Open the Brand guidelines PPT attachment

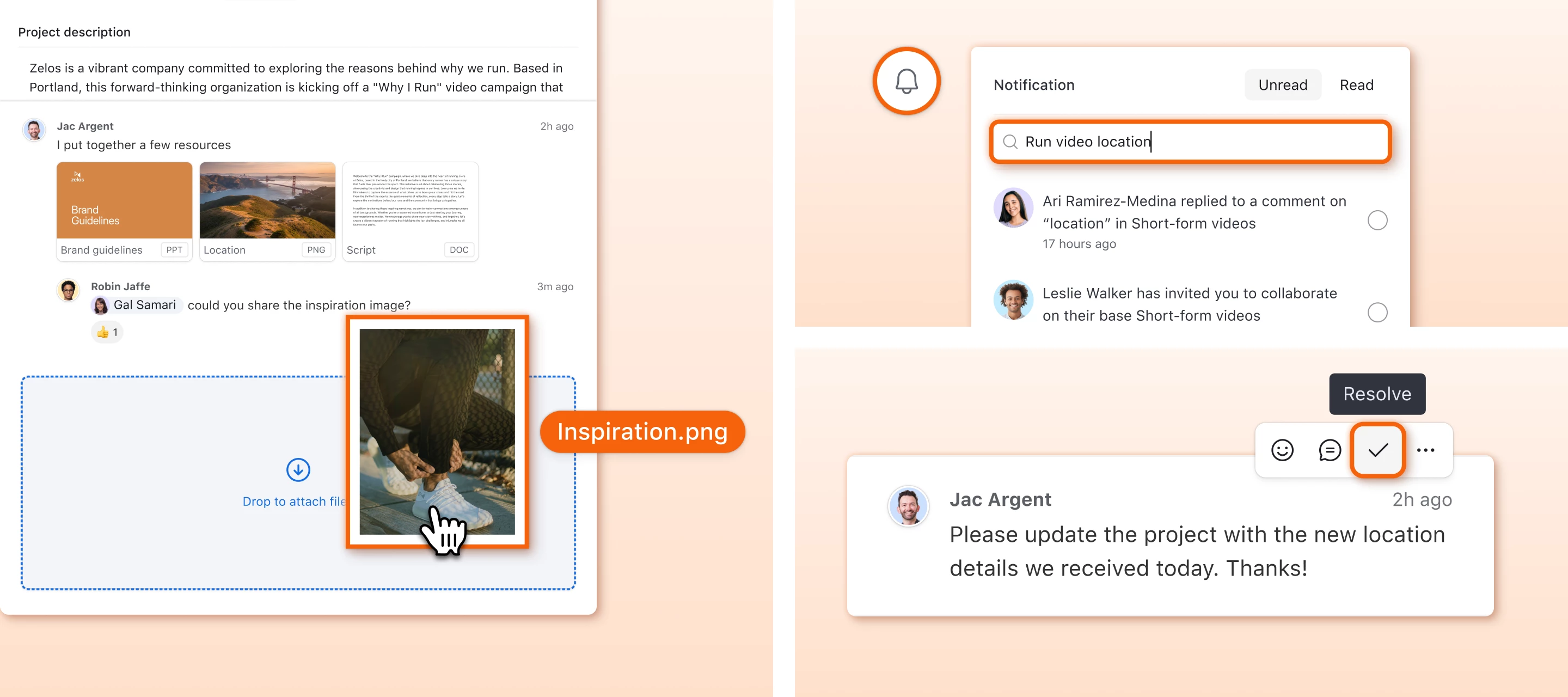click(x=124, y=211)
